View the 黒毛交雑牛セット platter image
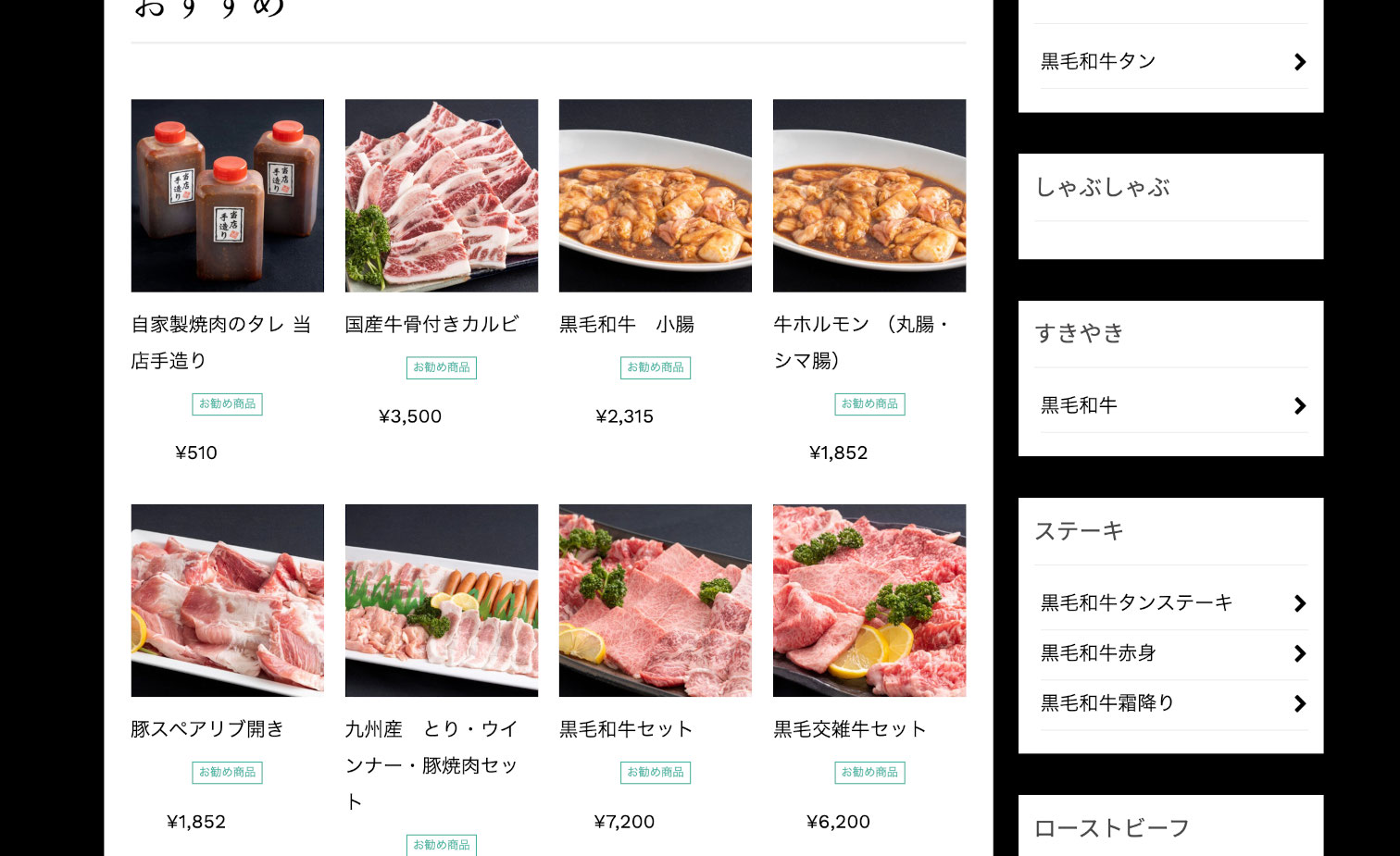The width and height of the screenshot is (1400, 856). [x=869, y=601]
